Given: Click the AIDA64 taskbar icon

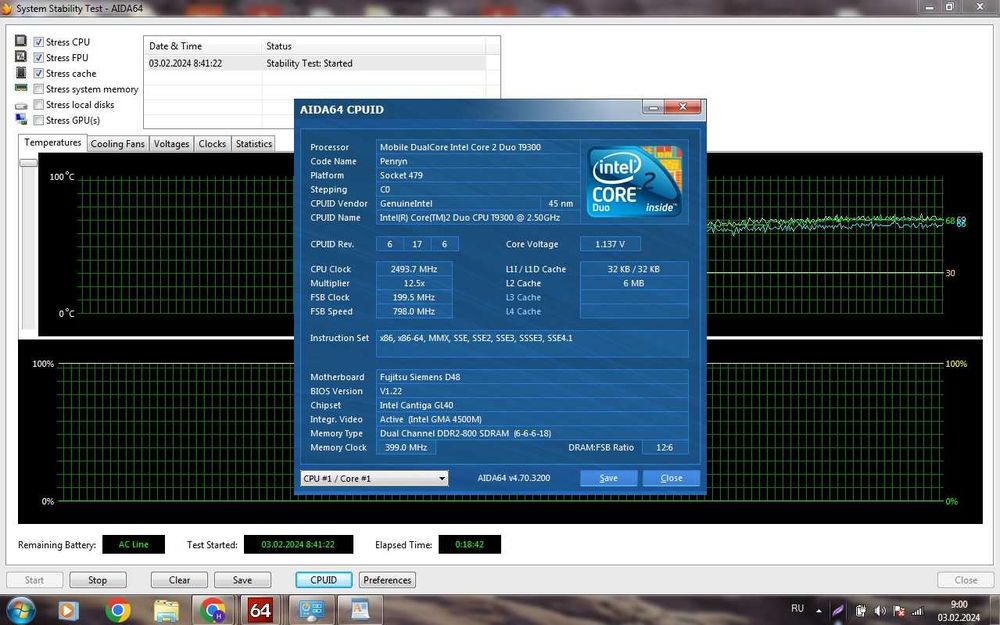Looking at the screenshot, I should (x=260, y=610).
